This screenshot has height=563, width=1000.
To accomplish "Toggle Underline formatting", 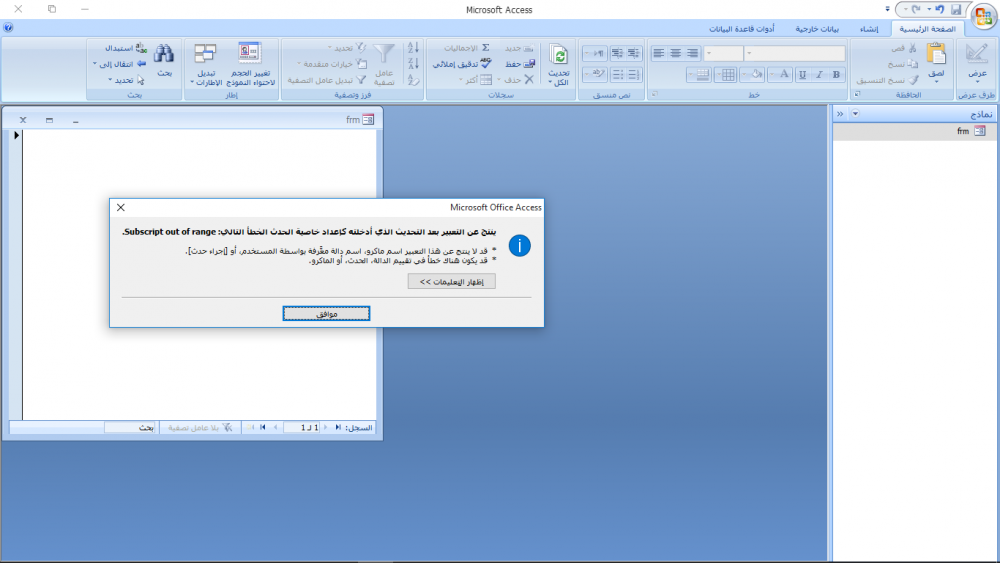I will tap(802, 75).
